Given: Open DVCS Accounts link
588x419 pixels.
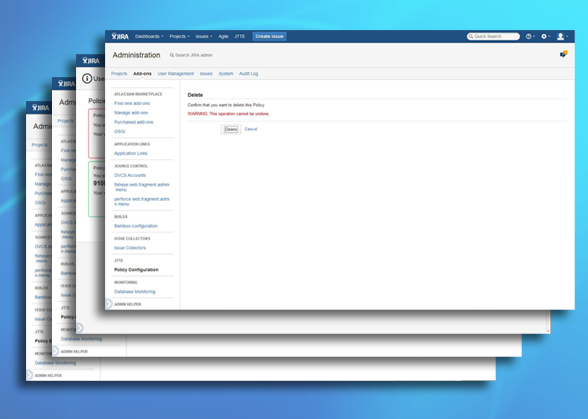Looking at the screenshot, I should pyautogui.click(x=130, y=175).
